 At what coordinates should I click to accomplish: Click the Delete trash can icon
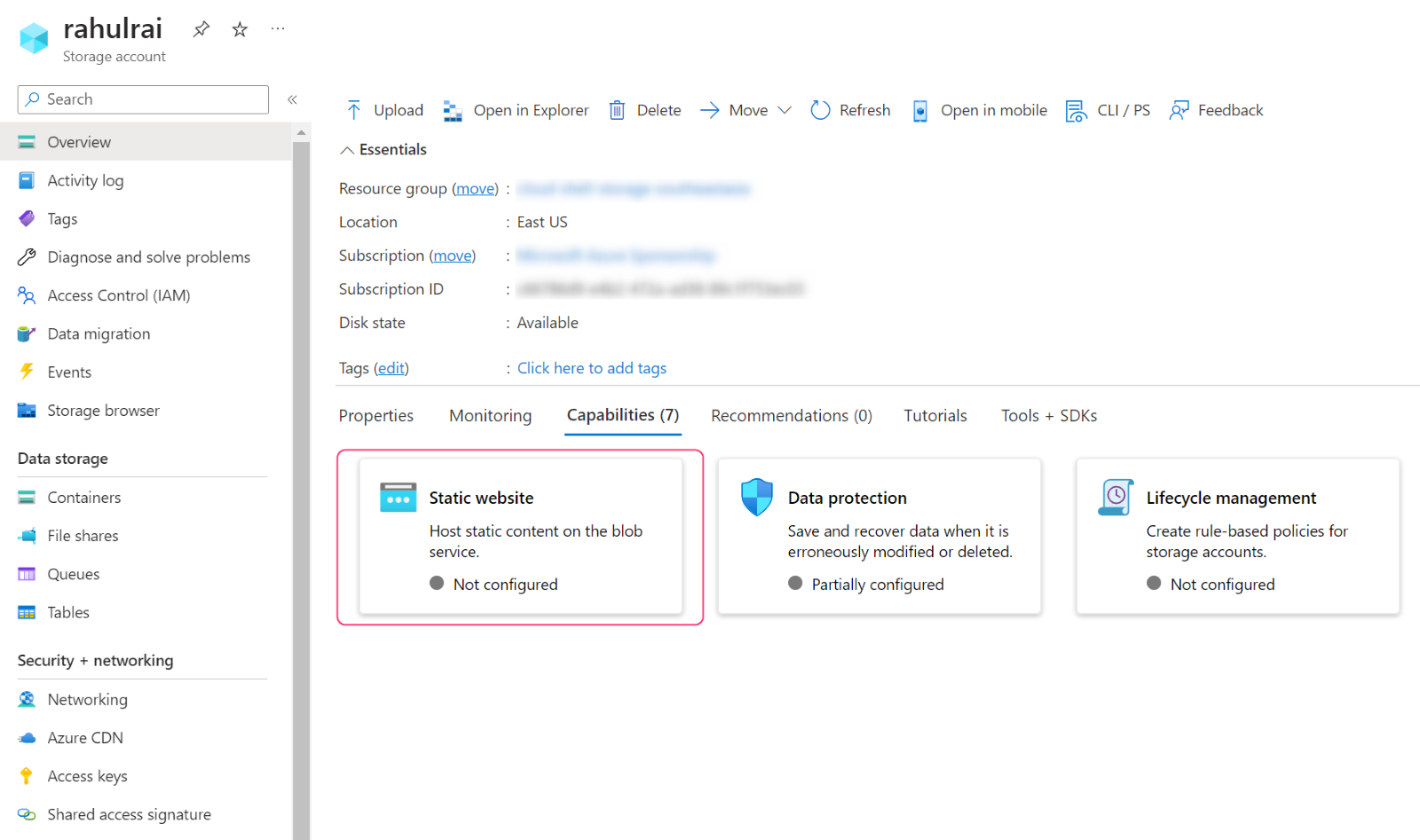pos(617,110)
